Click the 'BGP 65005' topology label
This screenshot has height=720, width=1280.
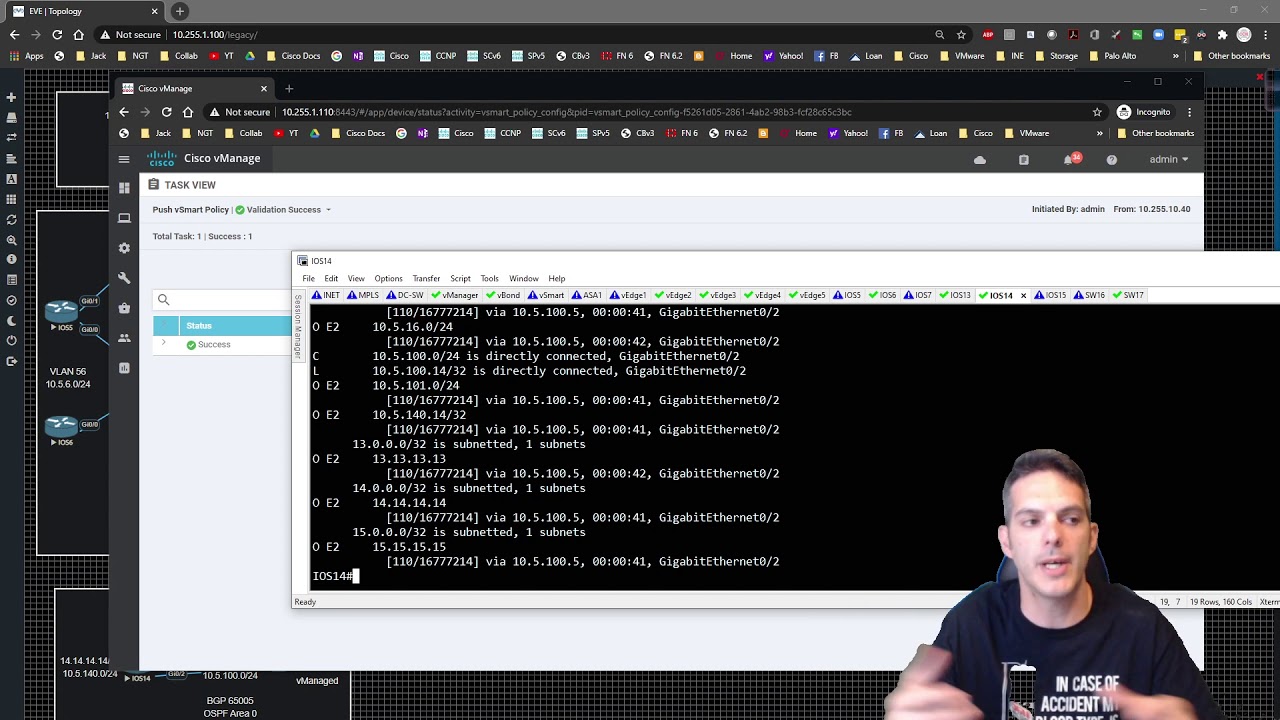(x=230, y=701)
